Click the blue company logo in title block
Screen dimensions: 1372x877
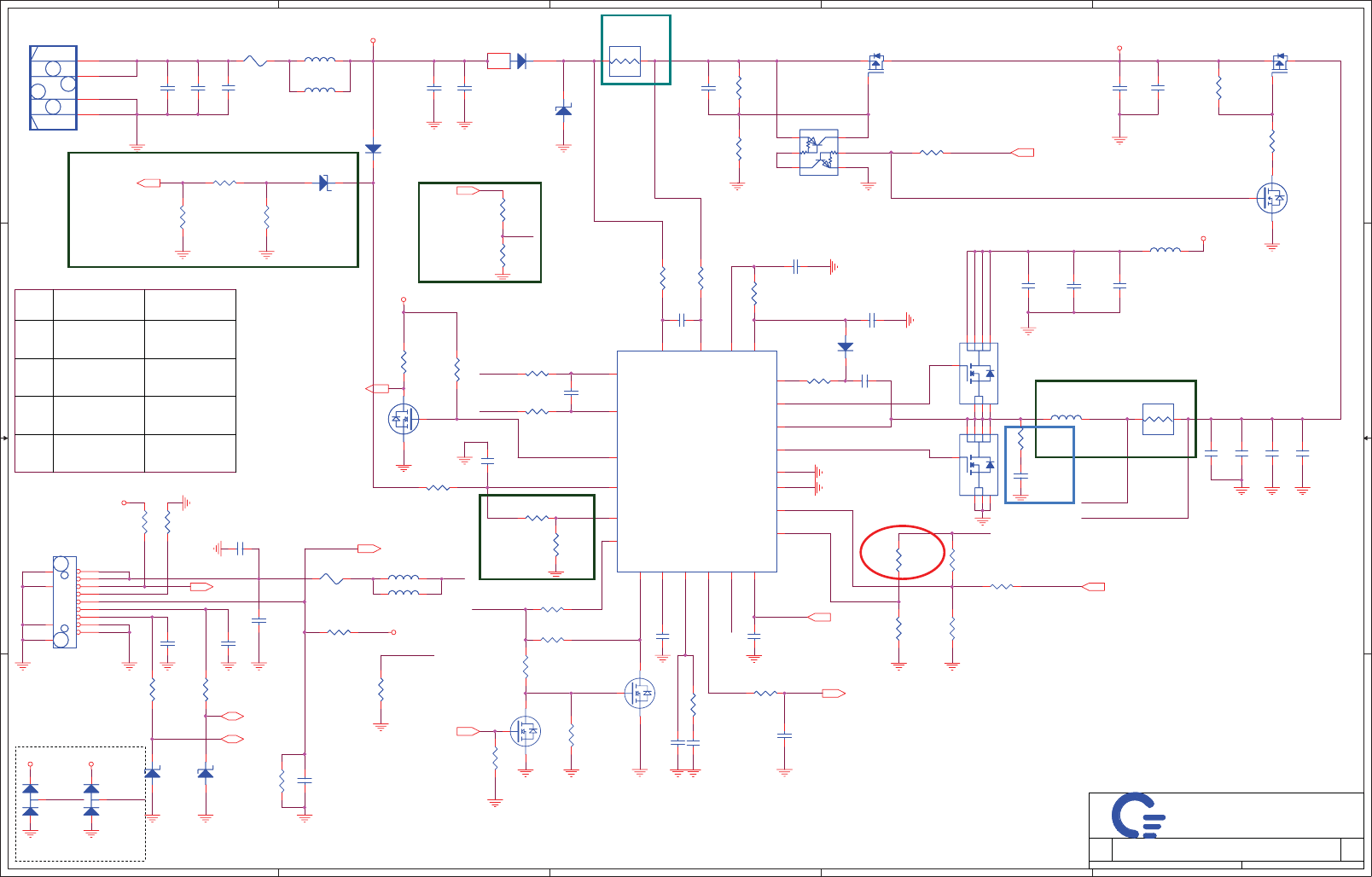pos(1138,816)
